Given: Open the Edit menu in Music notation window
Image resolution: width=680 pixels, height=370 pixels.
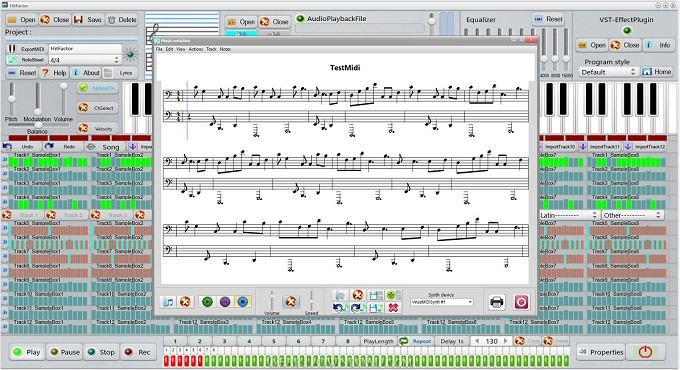Looking at the screenshot, I should [x=169, y=49].
